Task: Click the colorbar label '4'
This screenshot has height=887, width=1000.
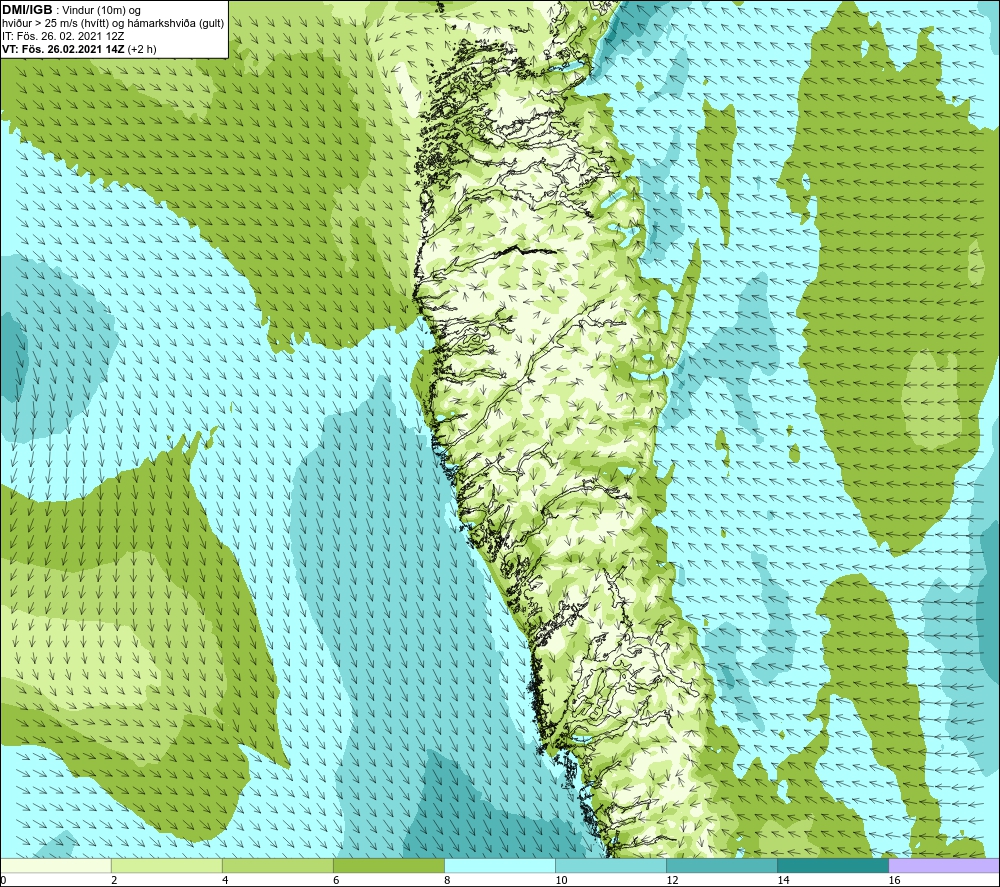Action: click(x=225, y=880)
